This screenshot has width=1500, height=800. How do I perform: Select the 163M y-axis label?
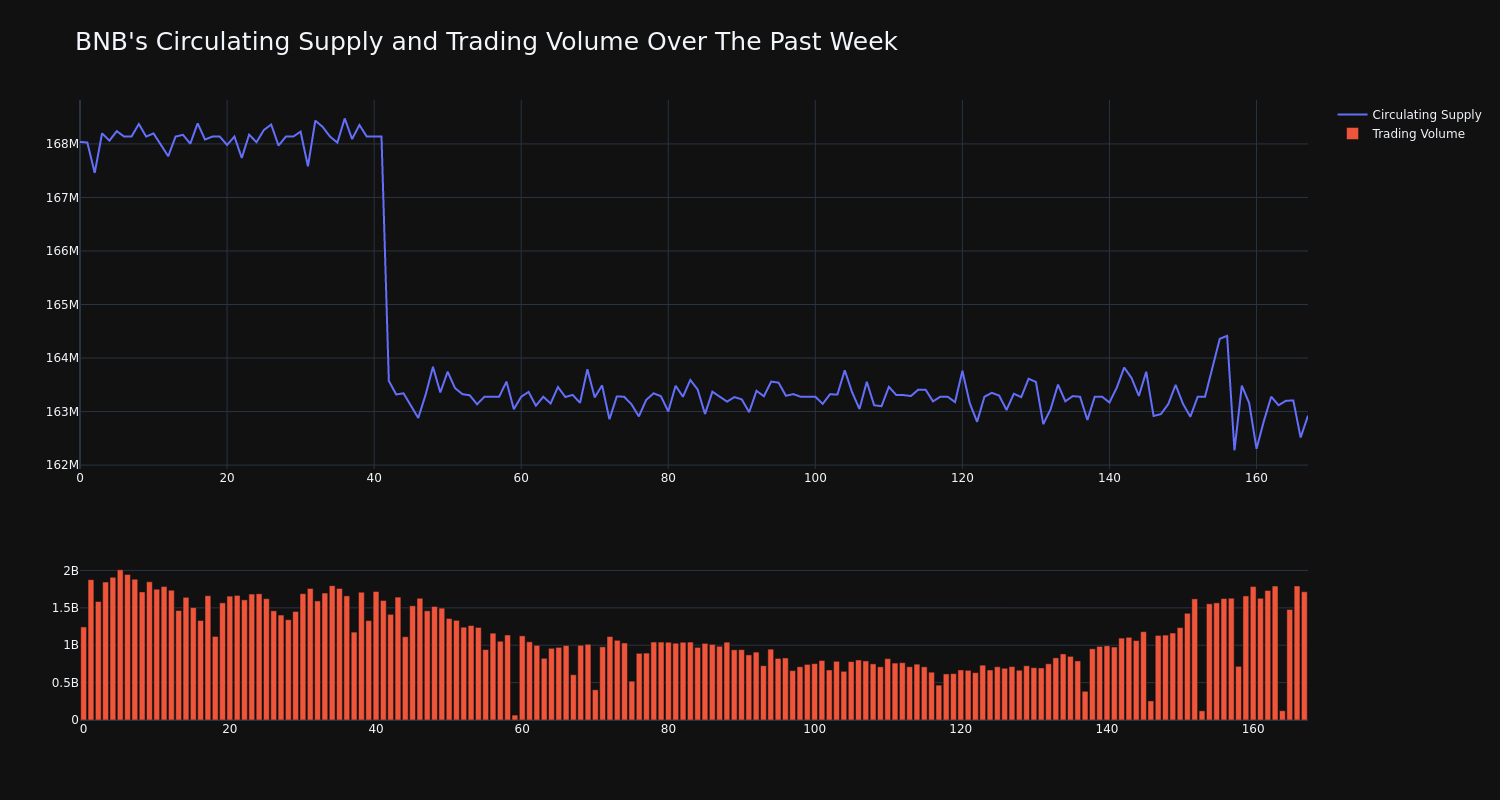62,412
